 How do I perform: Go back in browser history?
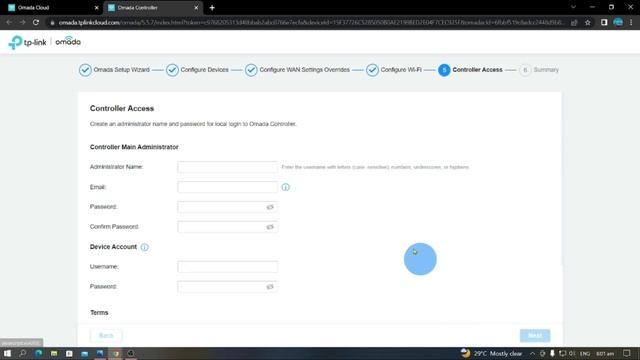(9, 22)
